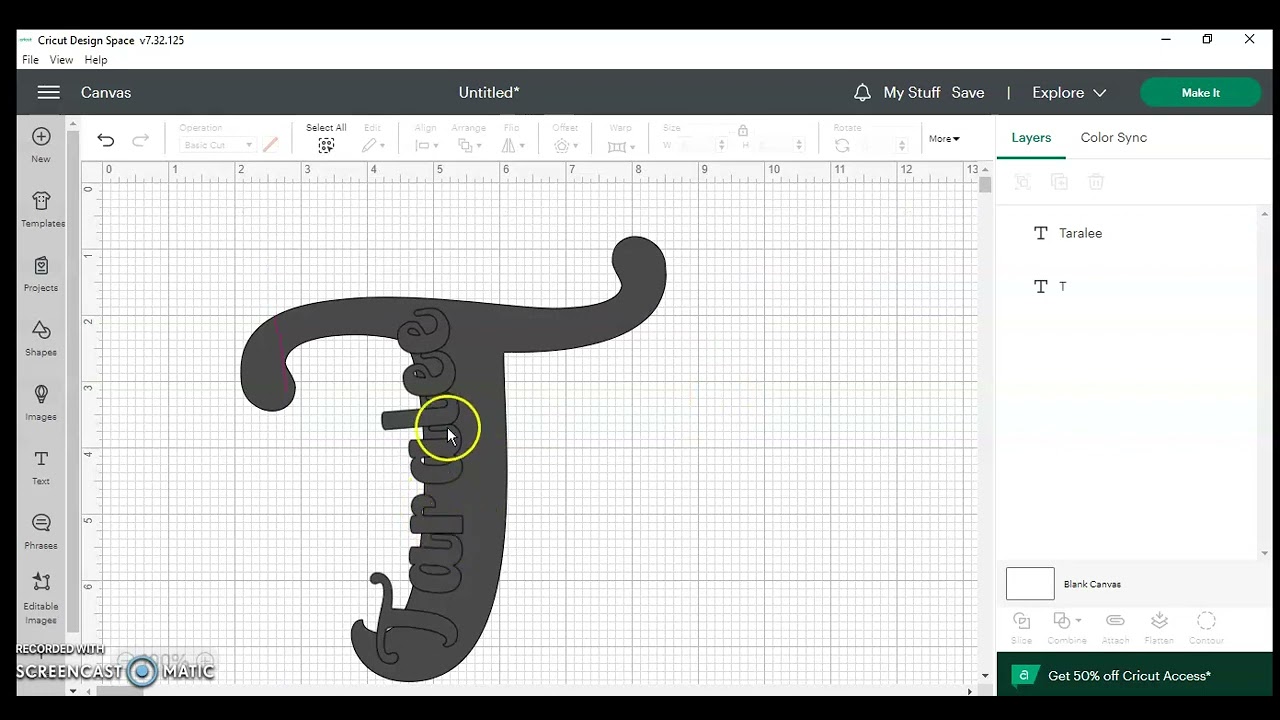Click the Canvas title label
This screenshot has height=720, width=1280.
pyautogui.click(x=106, y=92)
